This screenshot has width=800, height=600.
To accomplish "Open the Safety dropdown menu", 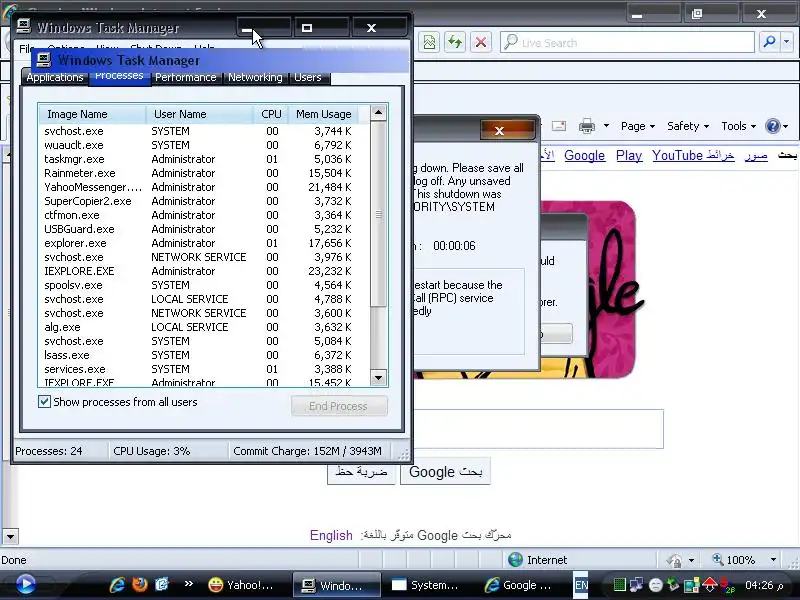I will click(x=688, y=126).
